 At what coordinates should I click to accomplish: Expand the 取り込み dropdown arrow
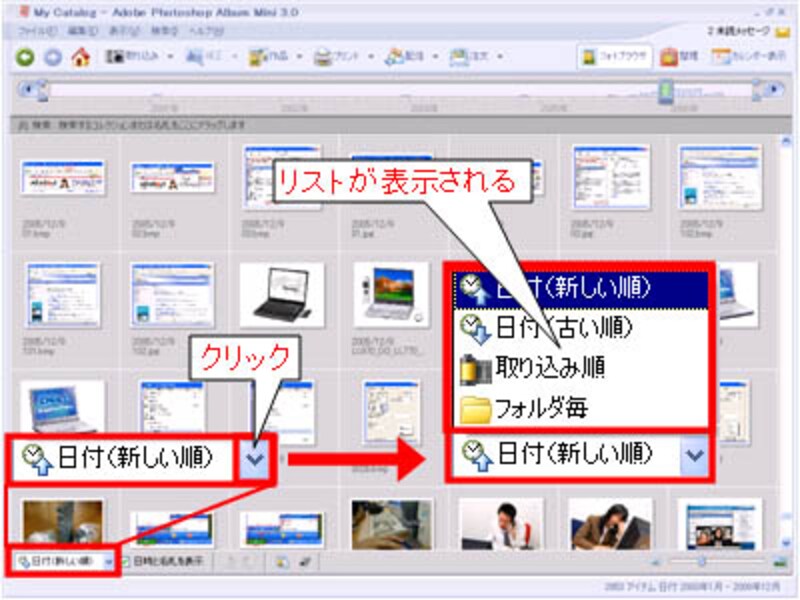click(x=170, y=56)
